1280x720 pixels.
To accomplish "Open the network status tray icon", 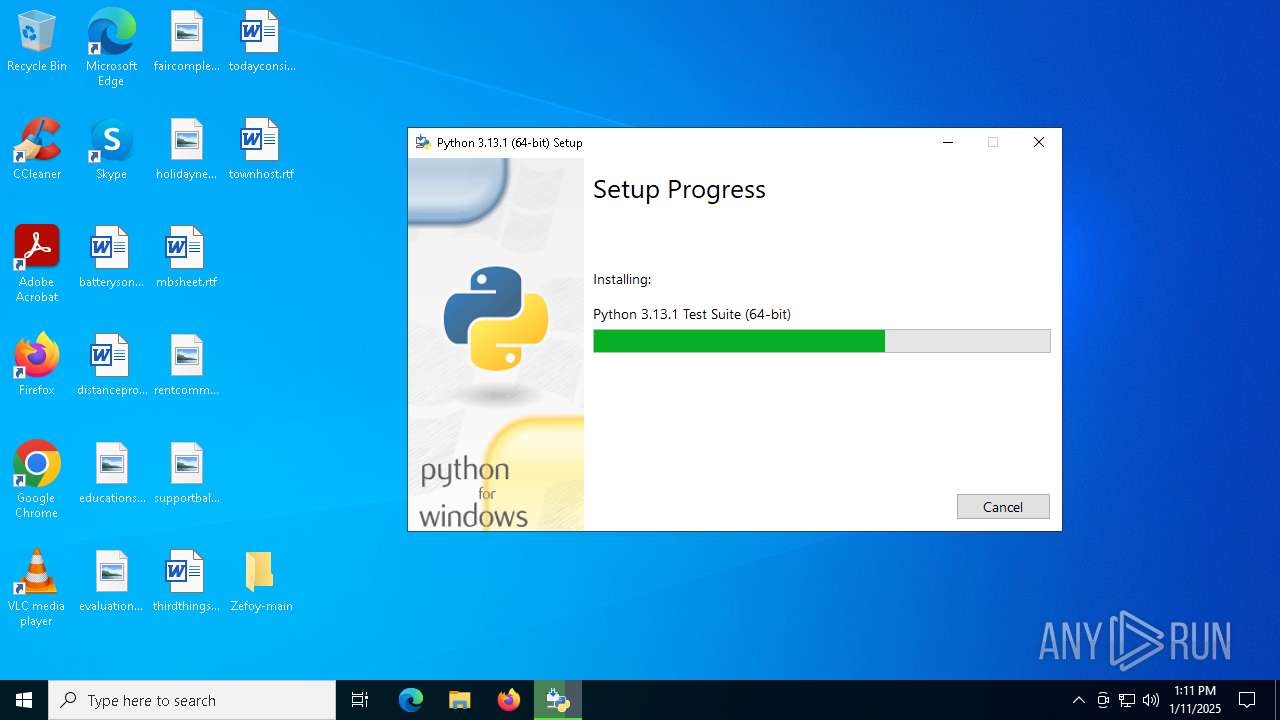I will pyautogui.click(x=1127, y=700).
